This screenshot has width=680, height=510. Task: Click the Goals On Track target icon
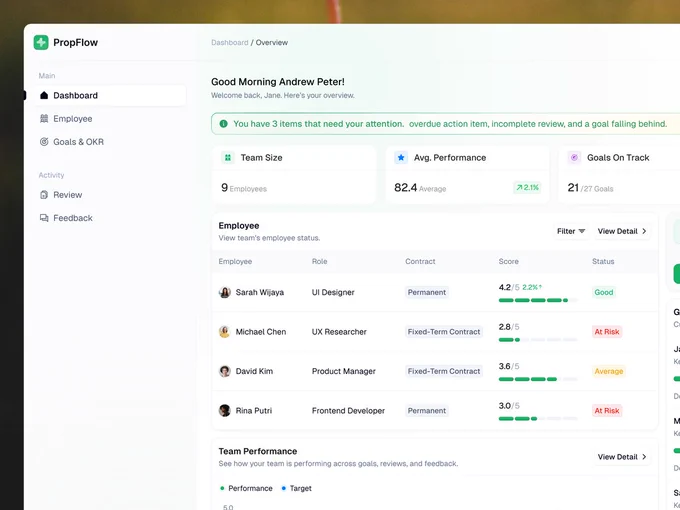tap(574, 157)
